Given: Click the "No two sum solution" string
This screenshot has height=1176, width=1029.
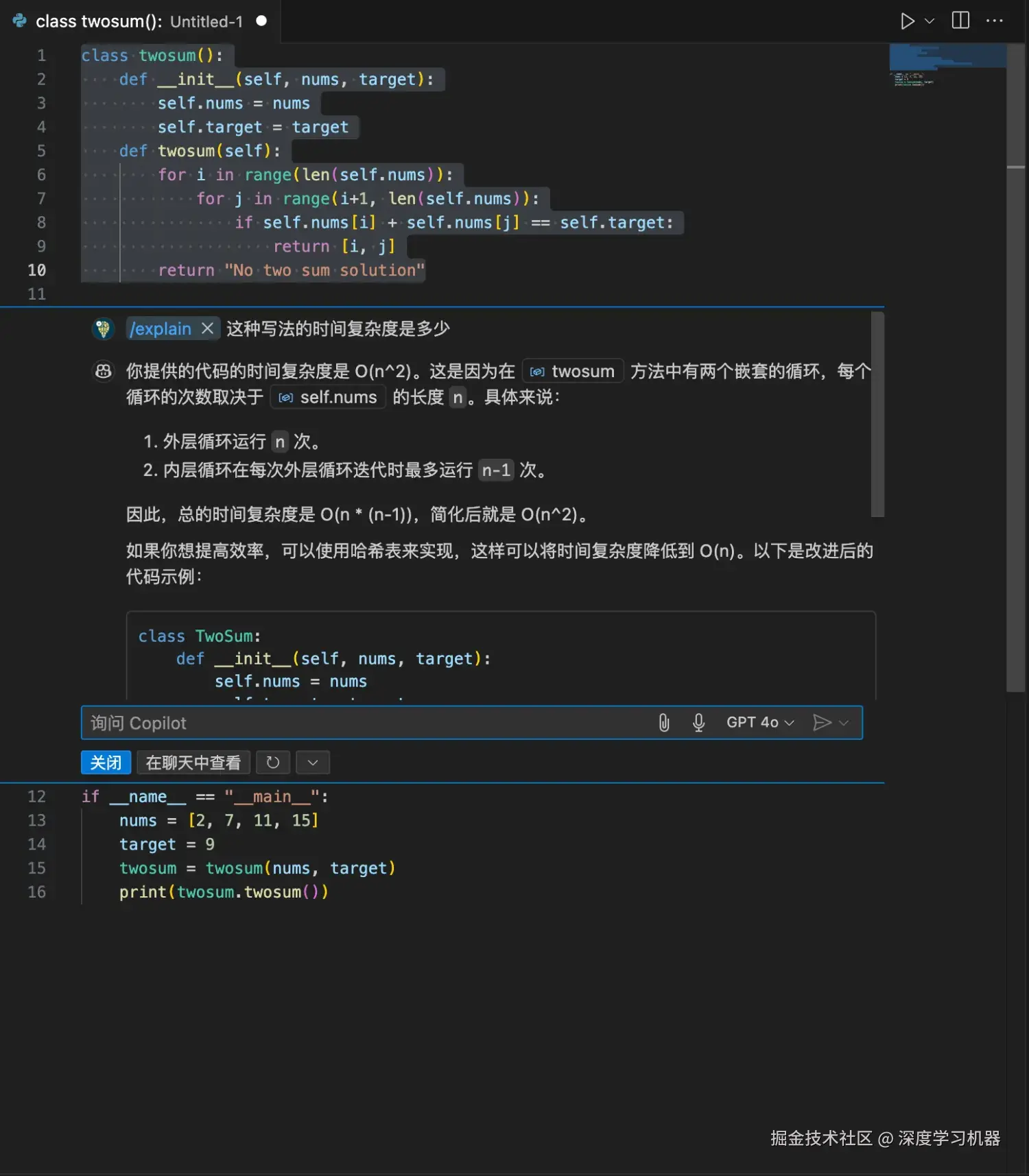Looking at the screenshot, I should click(324, 270).
